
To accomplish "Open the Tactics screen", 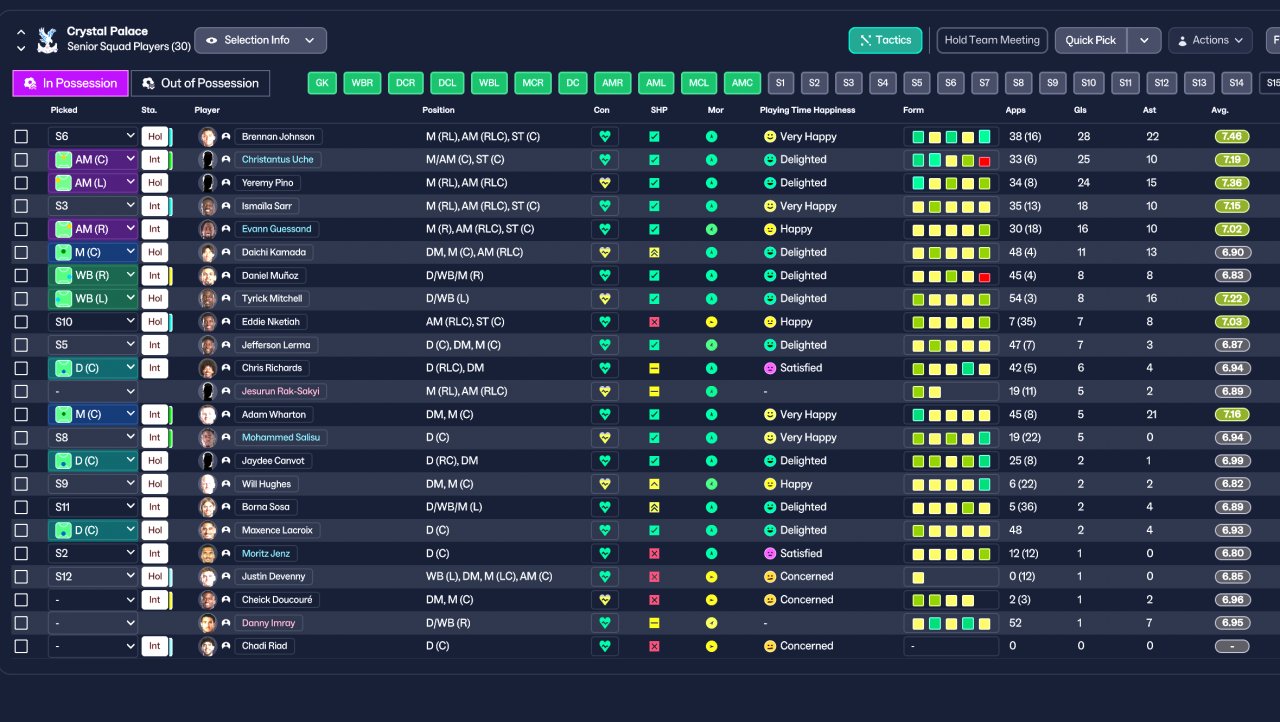I will [885, 40].
